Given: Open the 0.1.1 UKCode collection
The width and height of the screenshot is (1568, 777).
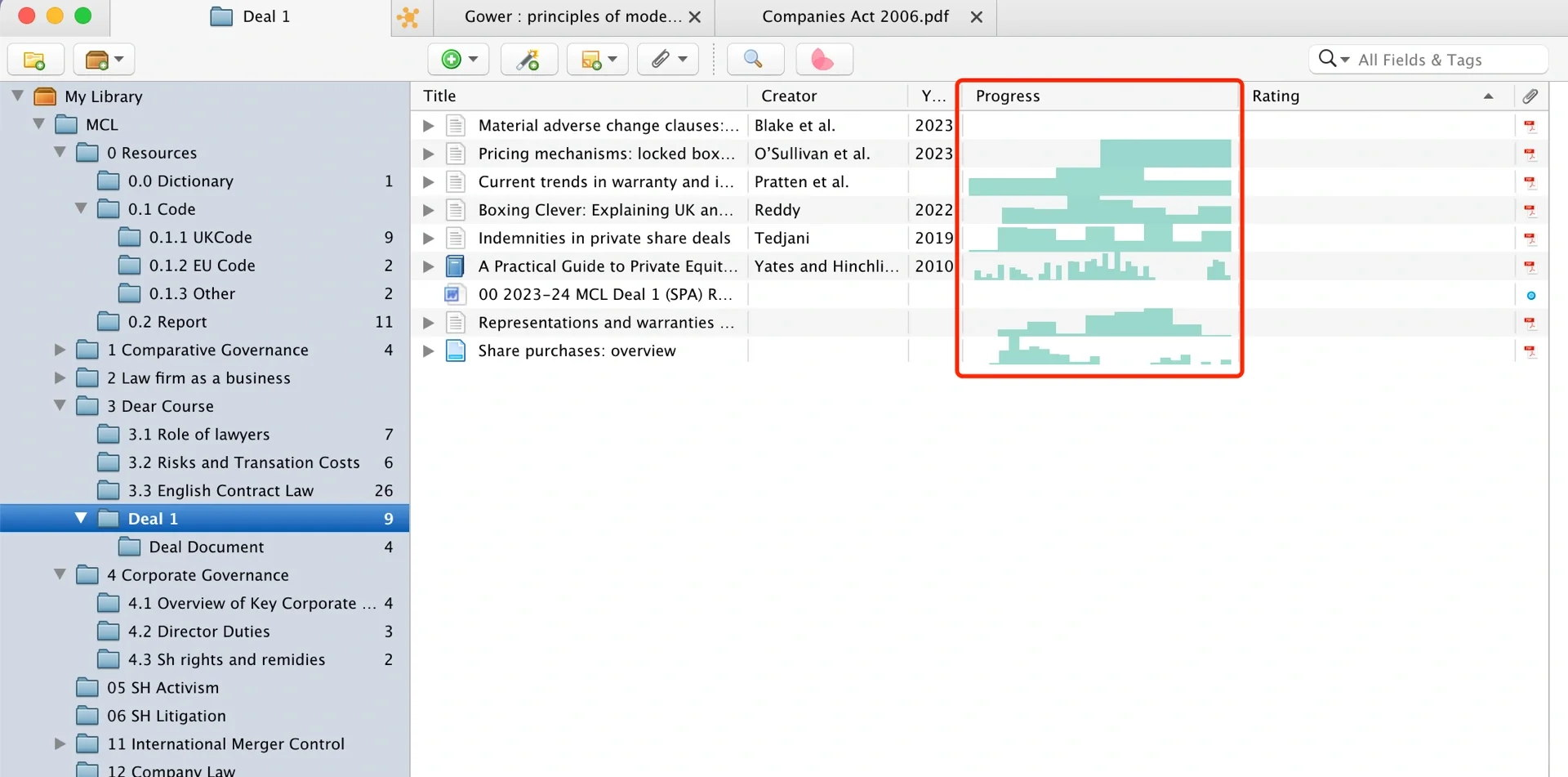Looking at the screenshot, I should [204, 237].
